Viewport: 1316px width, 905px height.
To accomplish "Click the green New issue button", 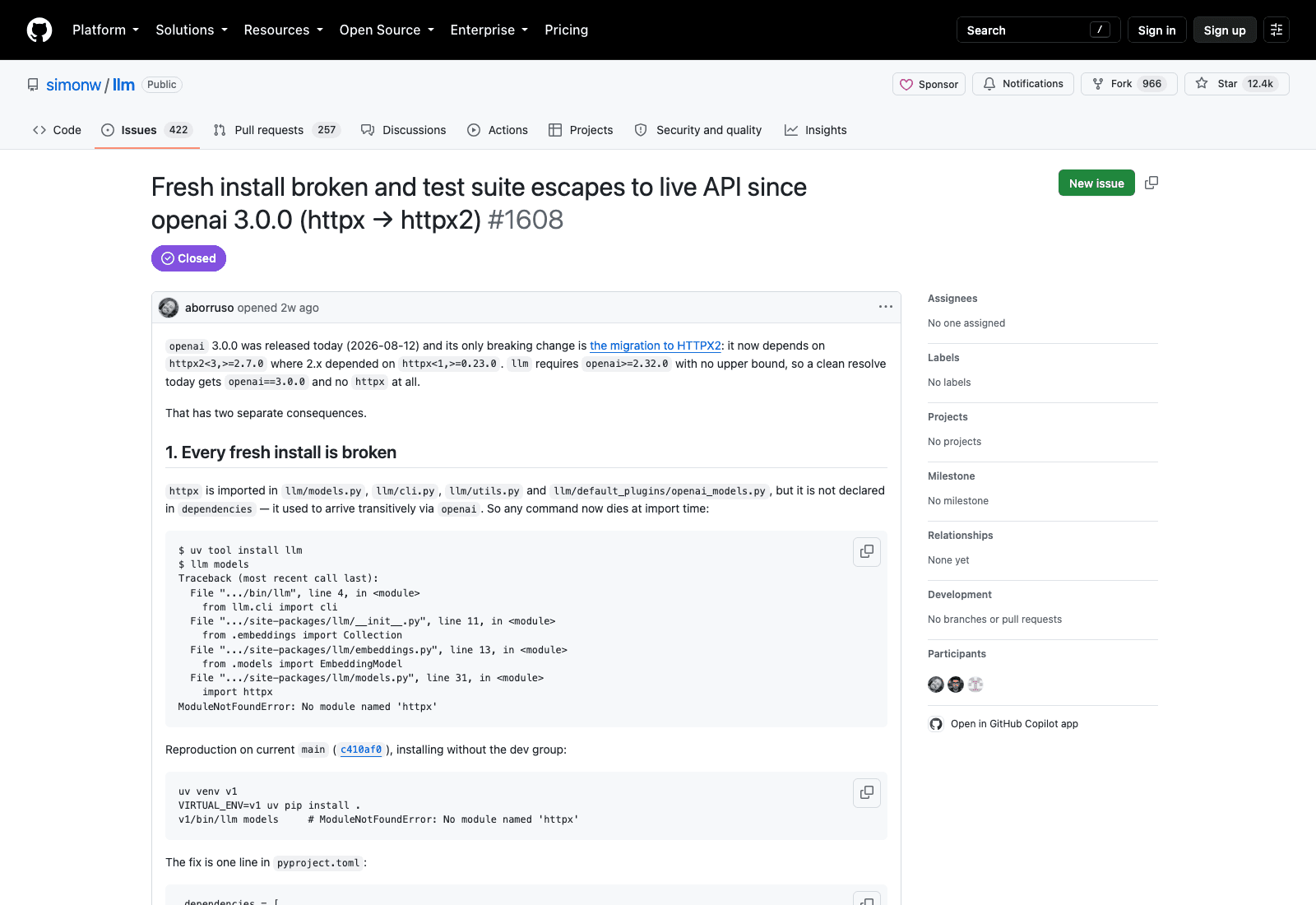I will [x=1096, y=183].
